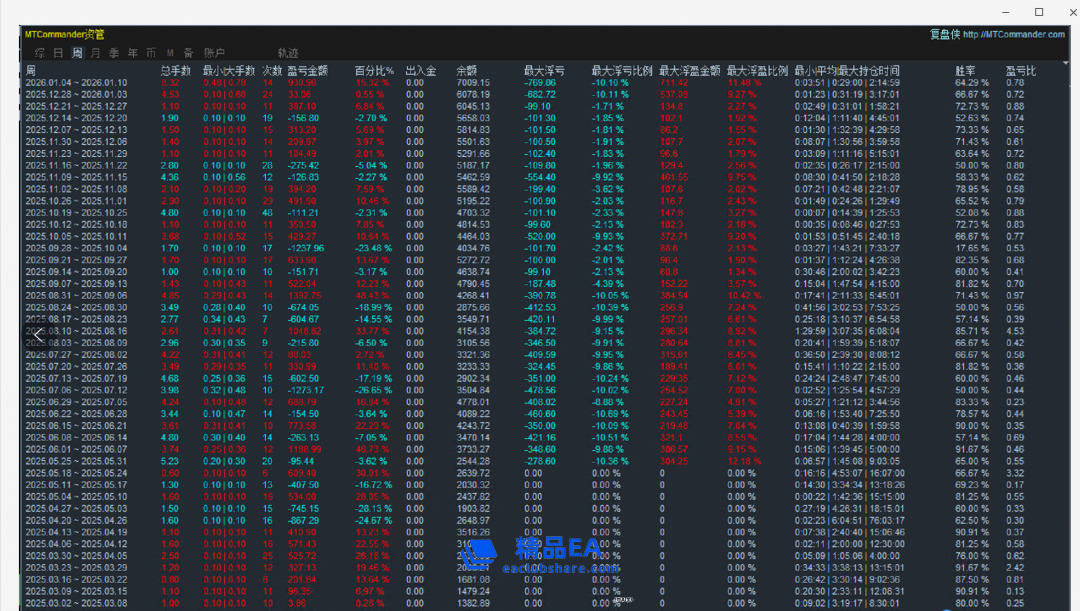Switch to 月 (monthly) view
This screenshot has width=1080, height=611.
pos(95,53)
